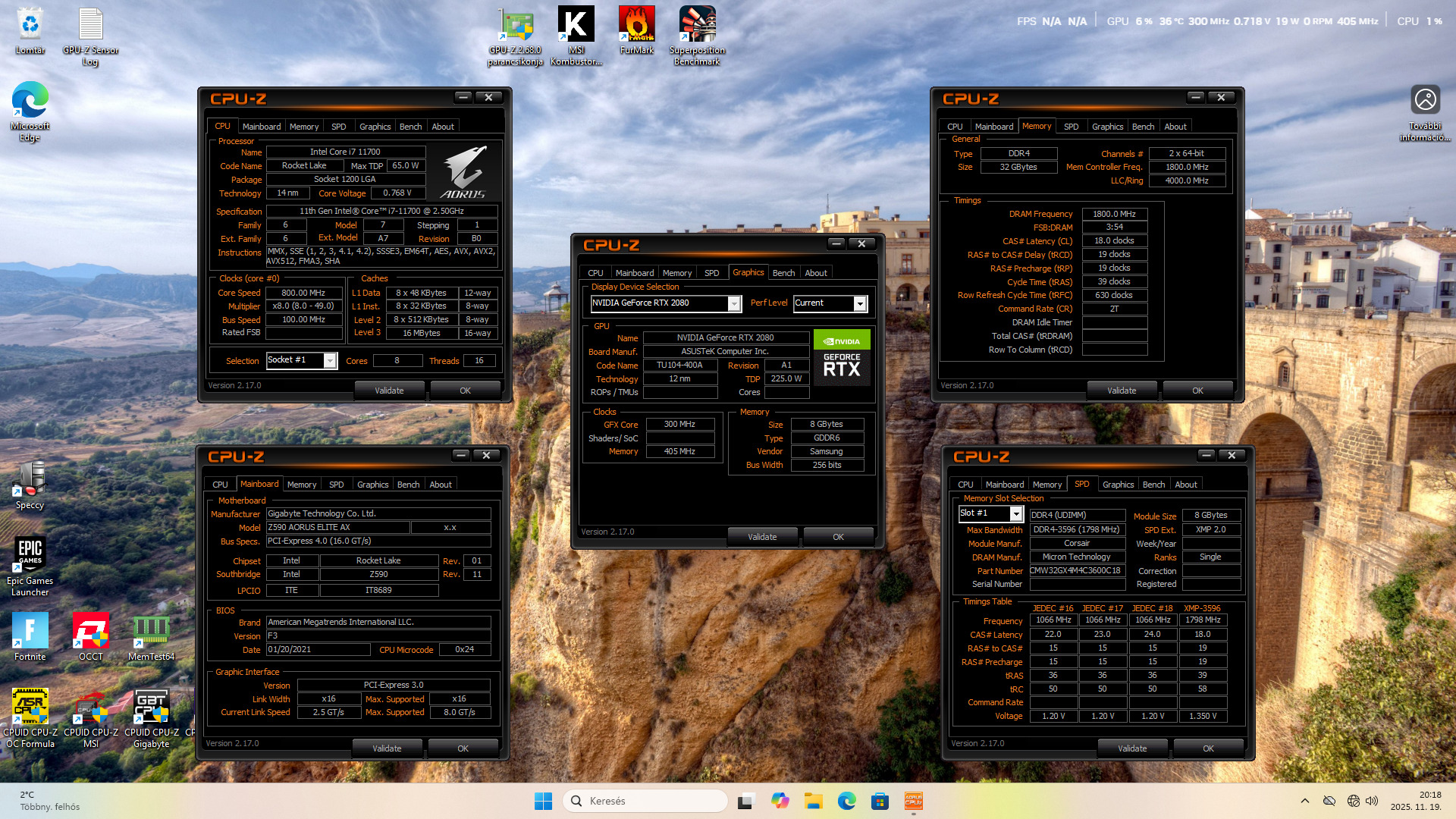Launch Superposition Benchmark shortcut
Screen dimensions: 1456x819
(697, 25)
